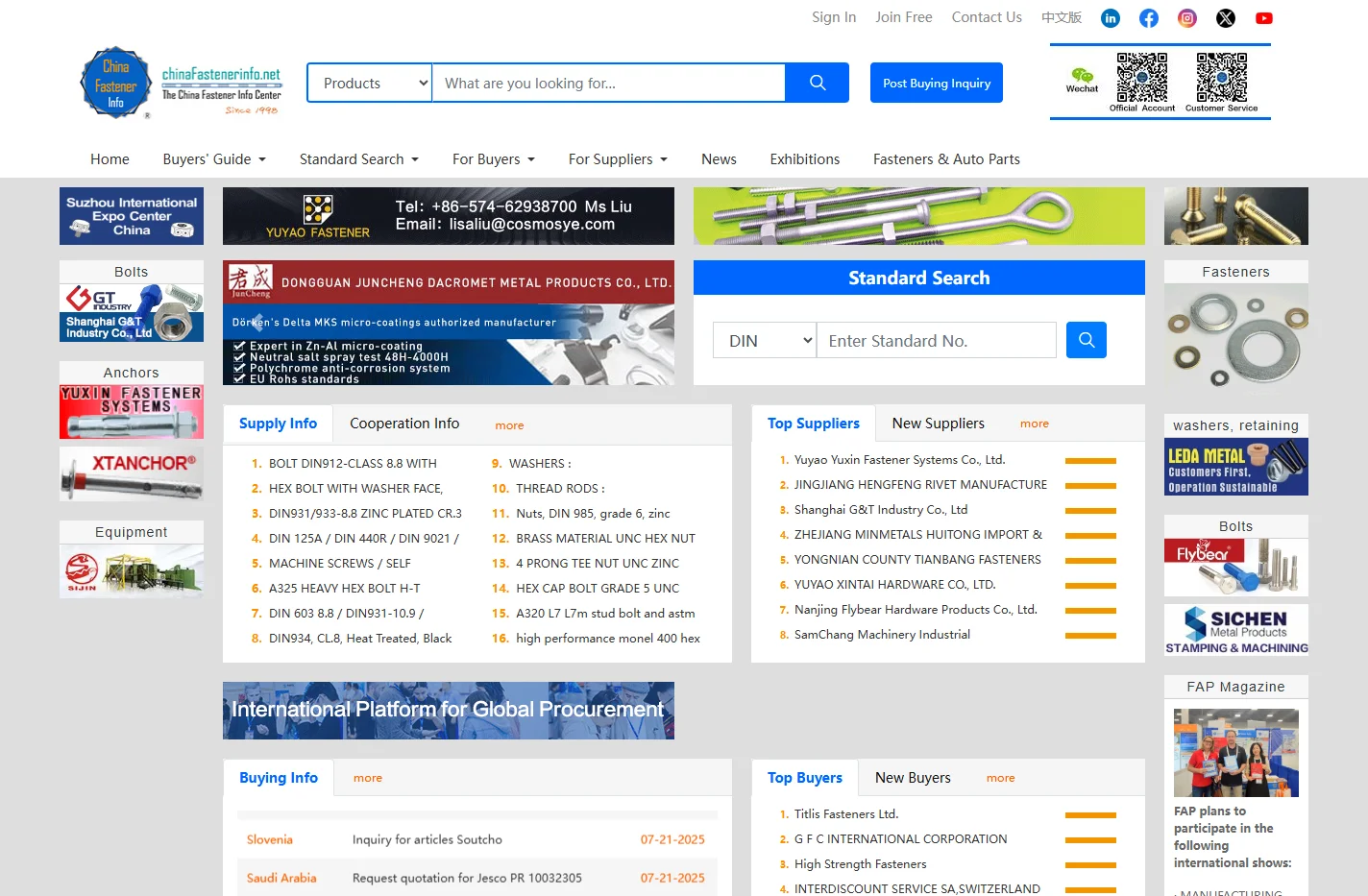Open the Products category dropdown

370,83
